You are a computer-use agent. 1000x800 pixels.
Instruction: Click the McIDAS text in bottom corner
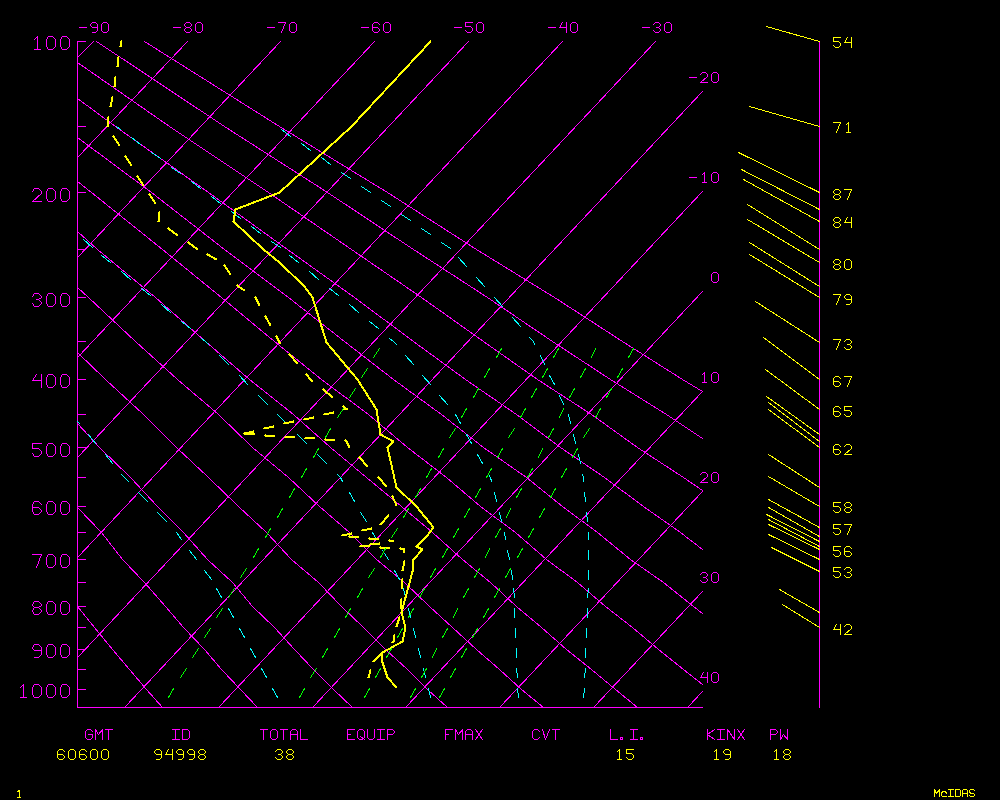point(954,793)
